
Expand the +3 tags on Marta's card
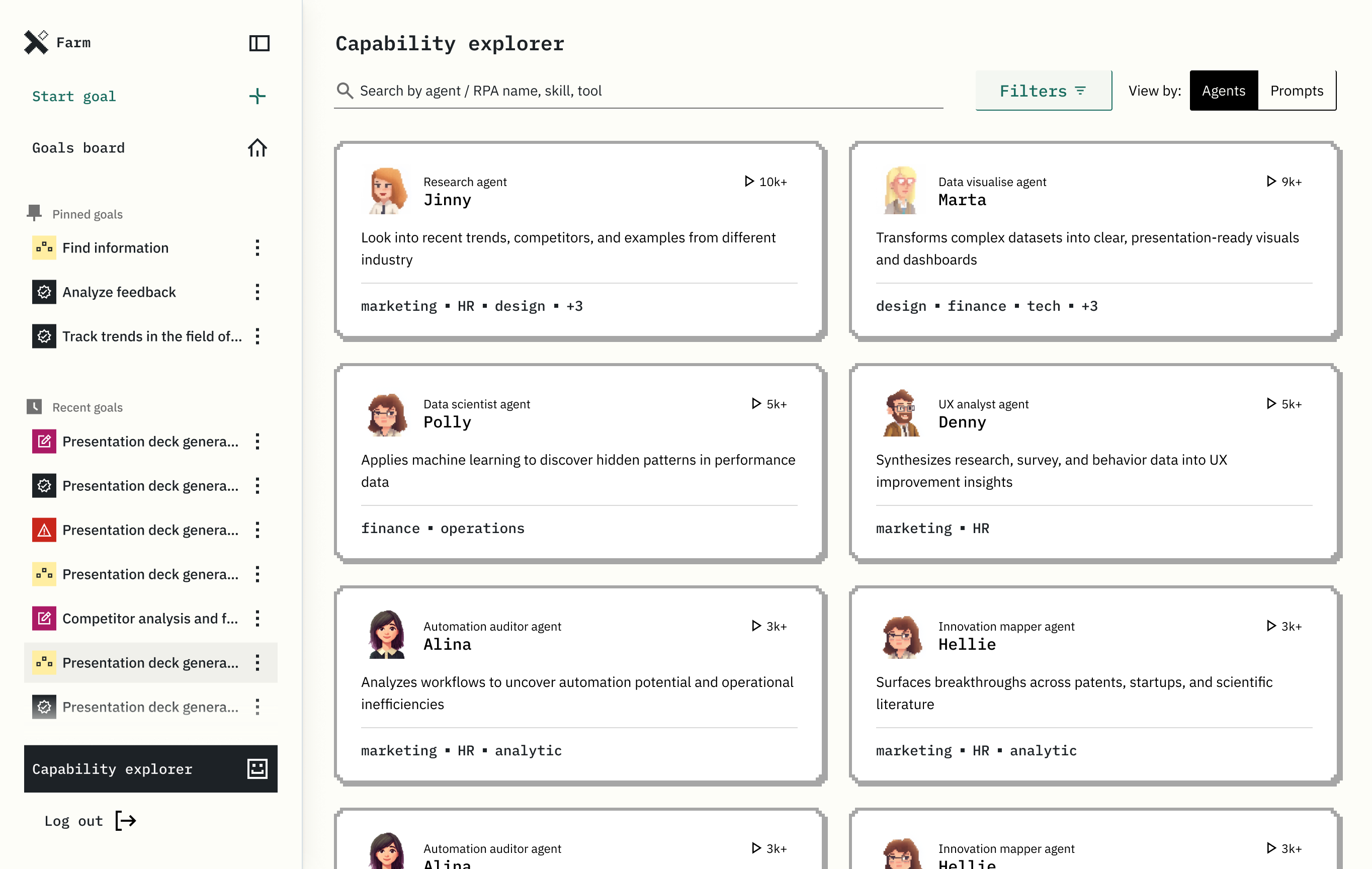coord(1089,306)
